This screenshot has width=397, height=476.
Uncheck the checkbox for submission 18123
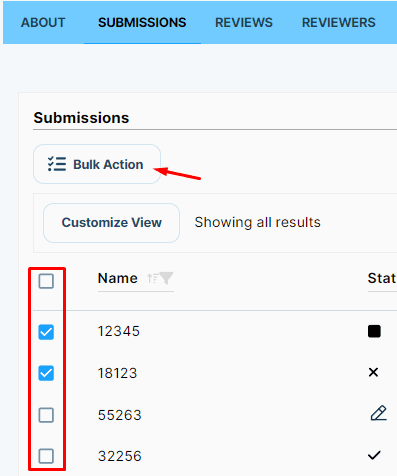tap(46, 373)
